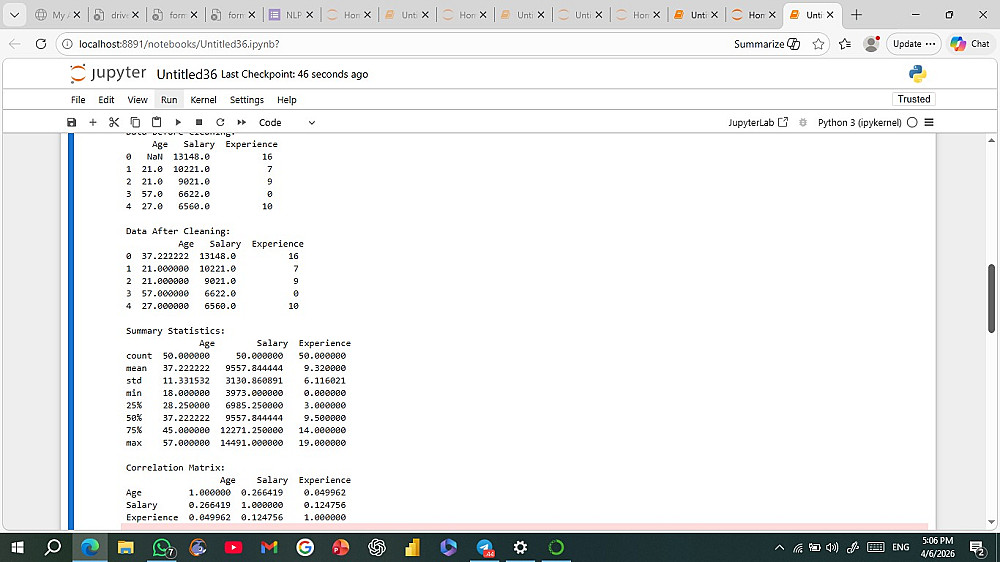Open the View menu
The width and height of the screenshot is (1000, 562).
[137, 100]
